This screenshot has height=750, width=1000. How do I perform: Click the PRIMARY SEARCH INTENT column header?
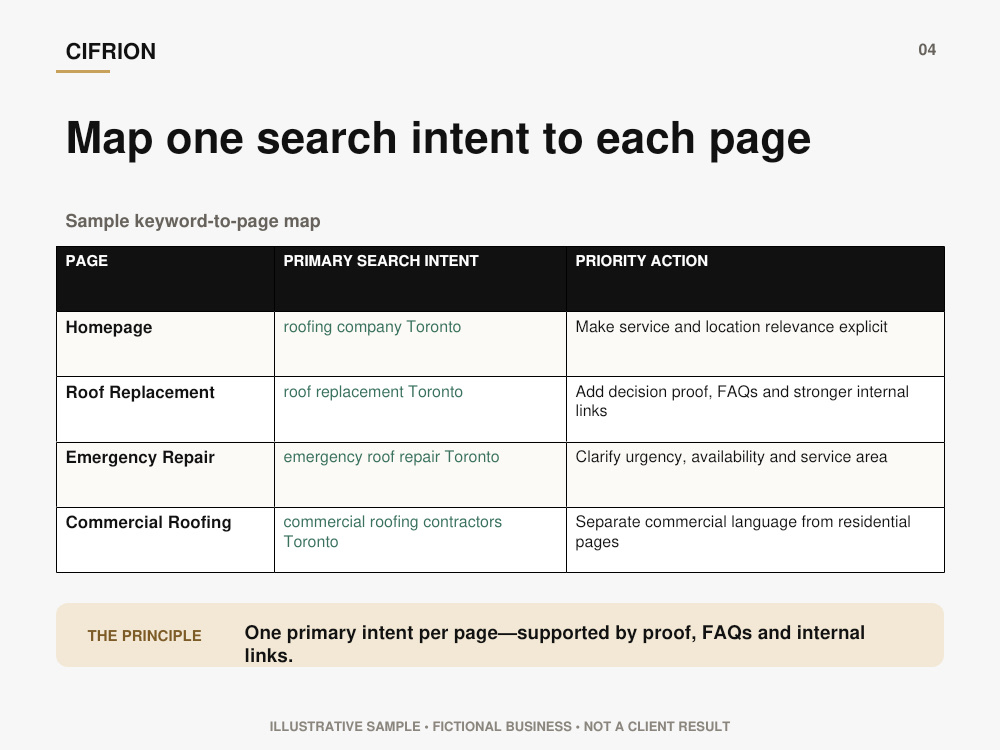[x=381, y=261]
